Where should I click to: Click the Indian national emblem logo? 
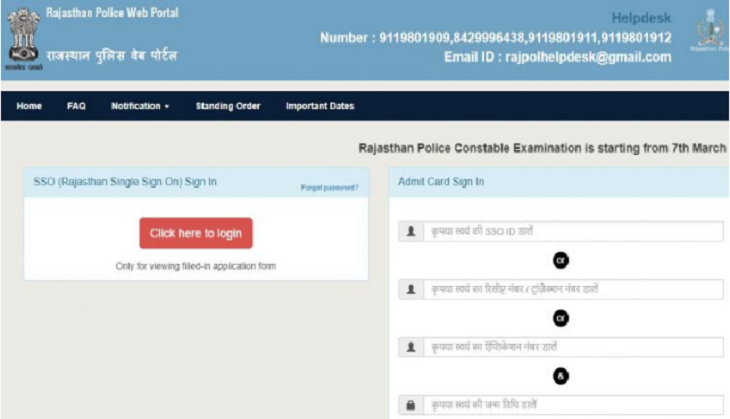point(23,38)
